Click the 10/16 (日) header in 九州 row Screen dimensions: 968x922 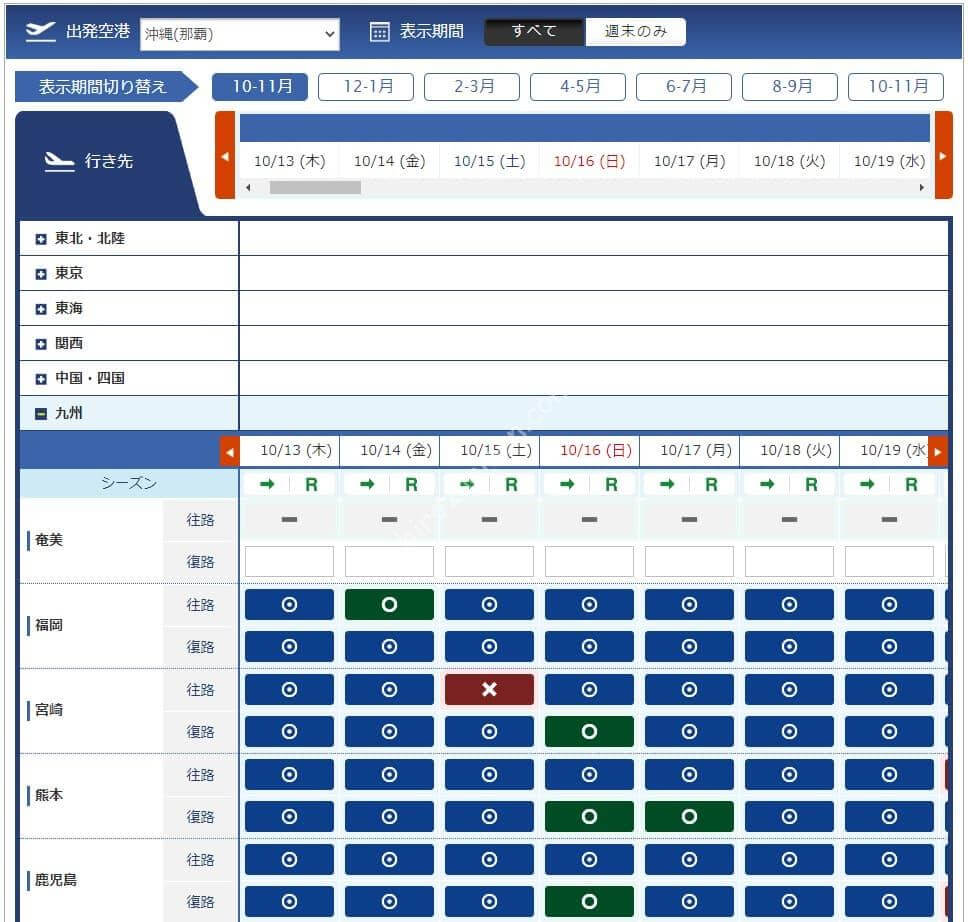(x=596, y=450)
